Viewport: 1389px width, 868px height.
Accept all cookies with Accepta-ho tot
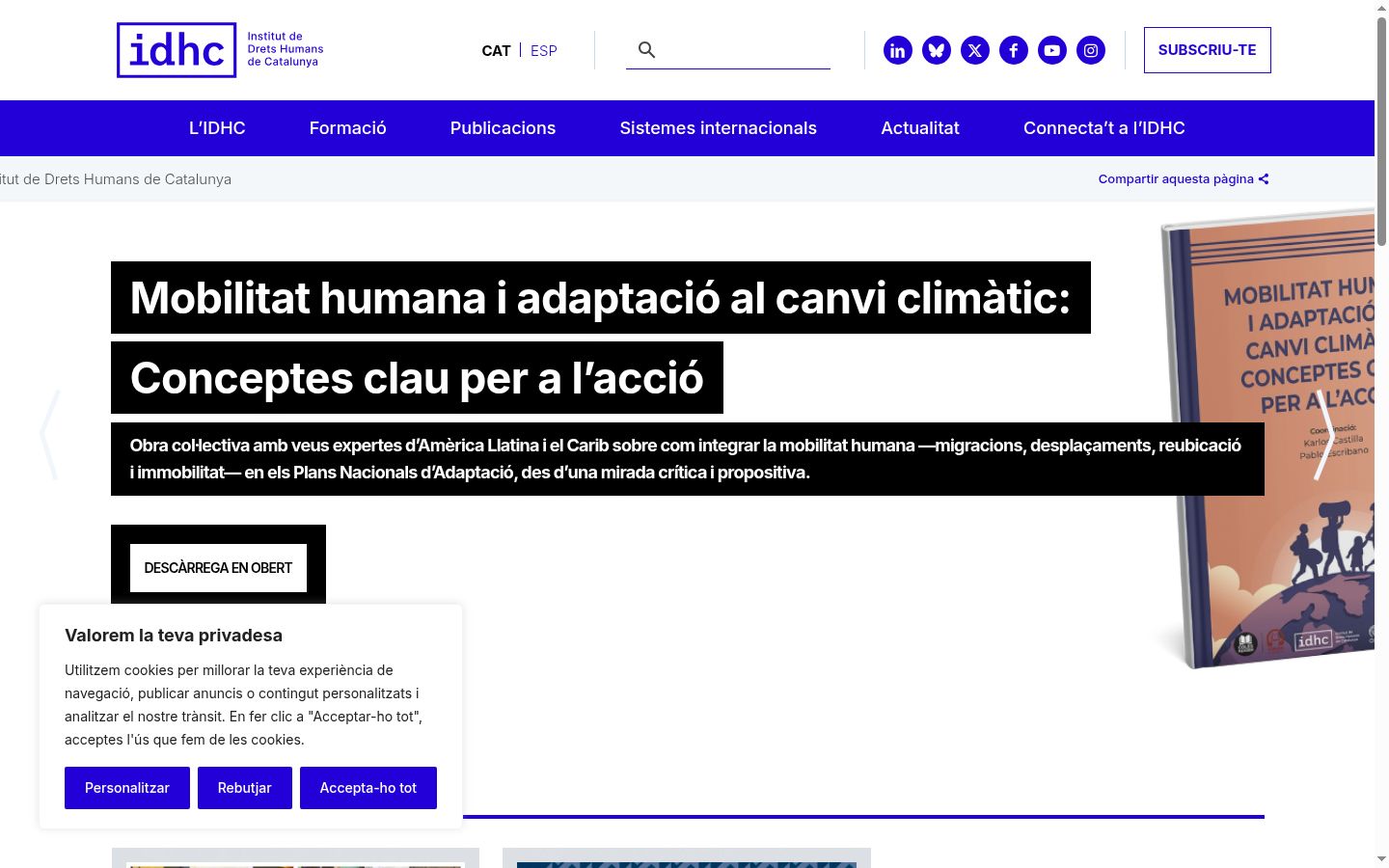tap(368, 788)
